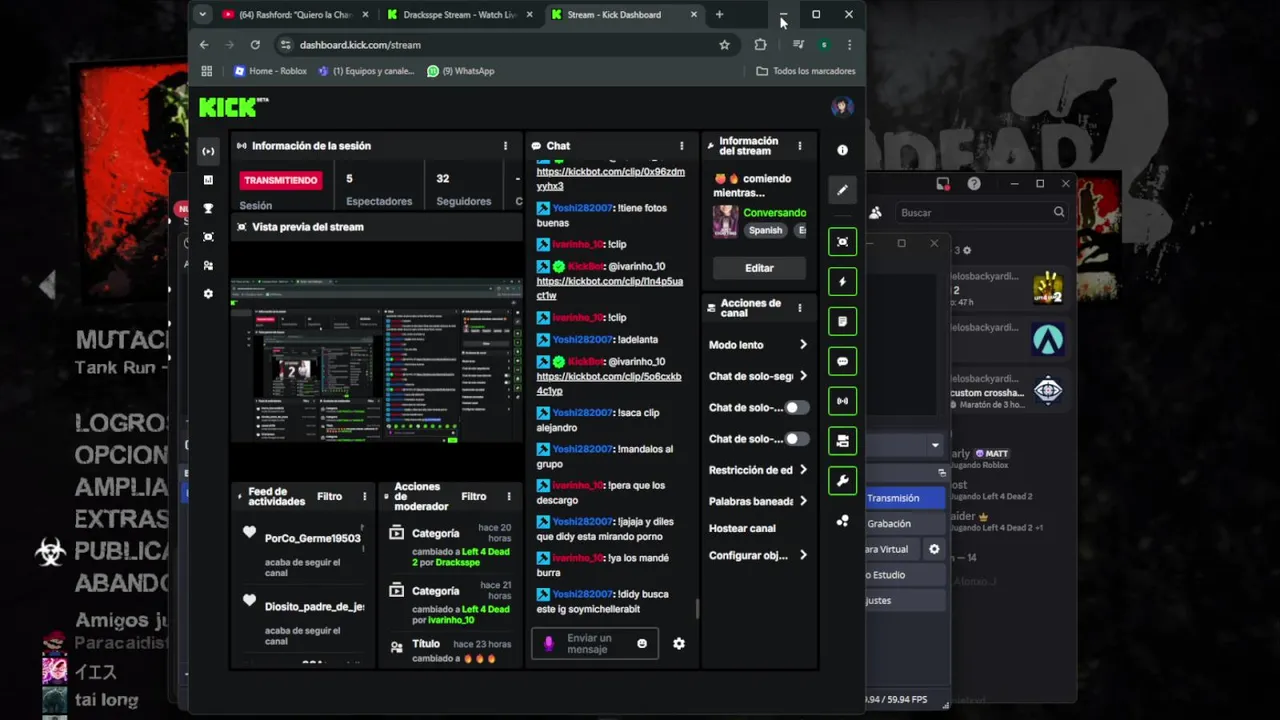Open Acciones de canal three-dot menu
1280x720 pixels.
tap(799, 308)
